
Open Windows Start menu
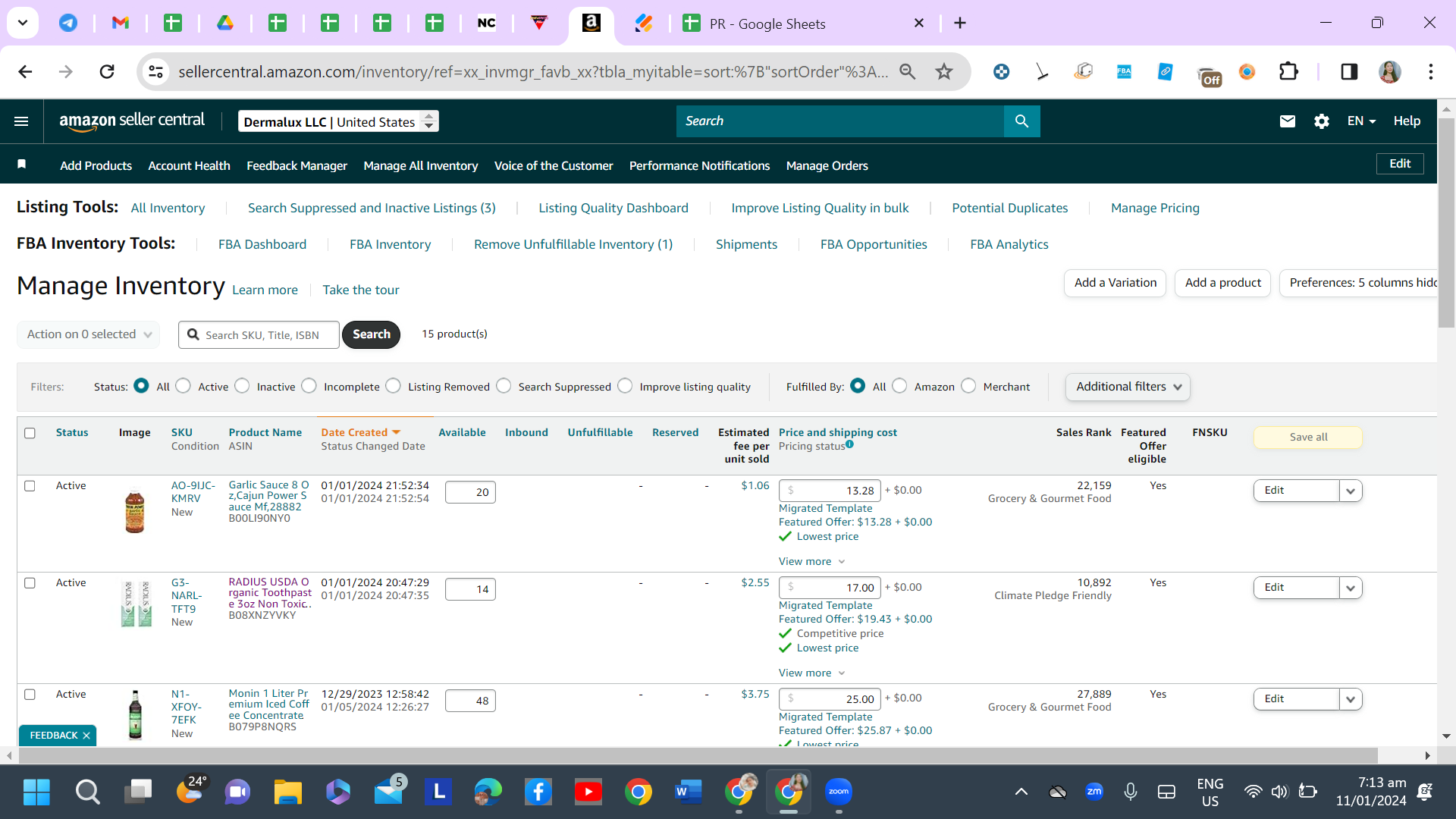click(36, 792)
